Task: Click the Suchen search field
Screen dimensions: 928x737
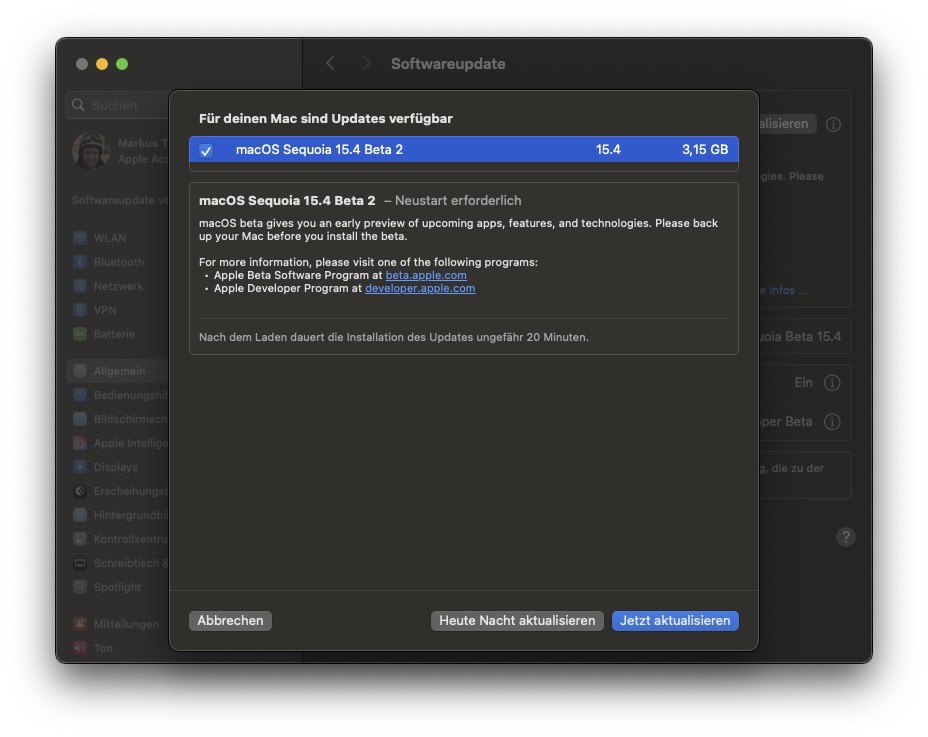Action: tap(117, 105)
